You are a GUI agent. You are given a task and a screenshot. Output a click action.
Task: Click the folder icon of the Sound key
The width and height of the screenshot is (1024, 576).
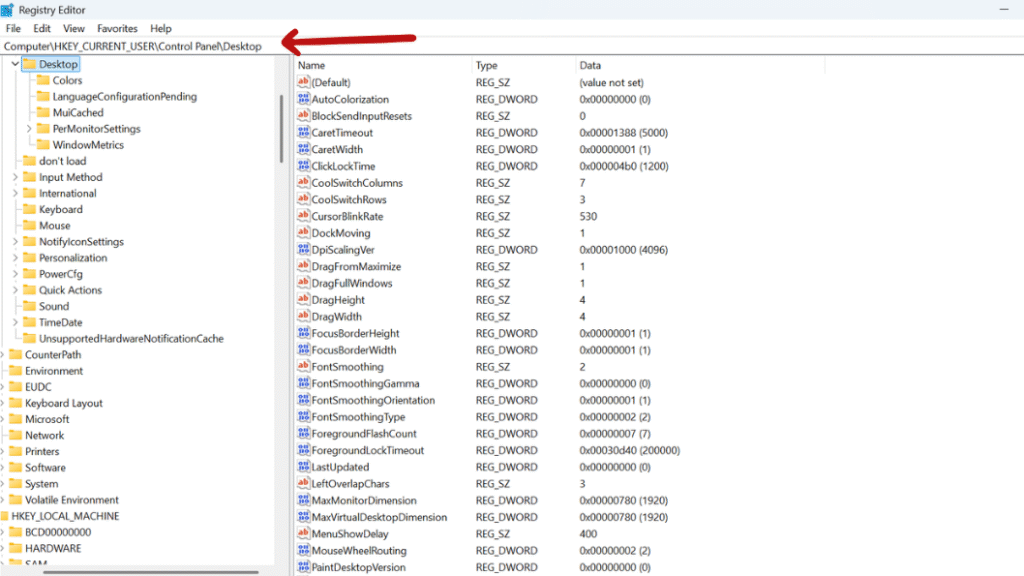pos(29,306)
